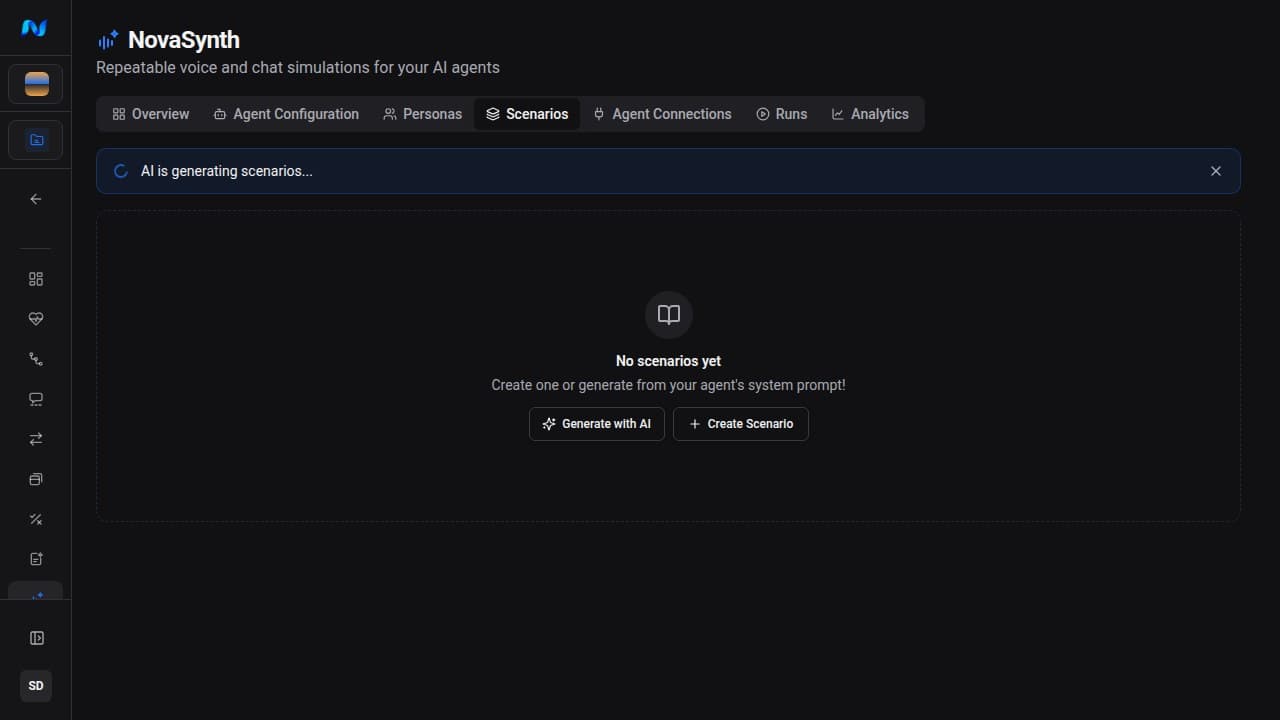Click the blue logo at top of sidebar
Screen dimensions: 1280x720
[x=35, y=28]
